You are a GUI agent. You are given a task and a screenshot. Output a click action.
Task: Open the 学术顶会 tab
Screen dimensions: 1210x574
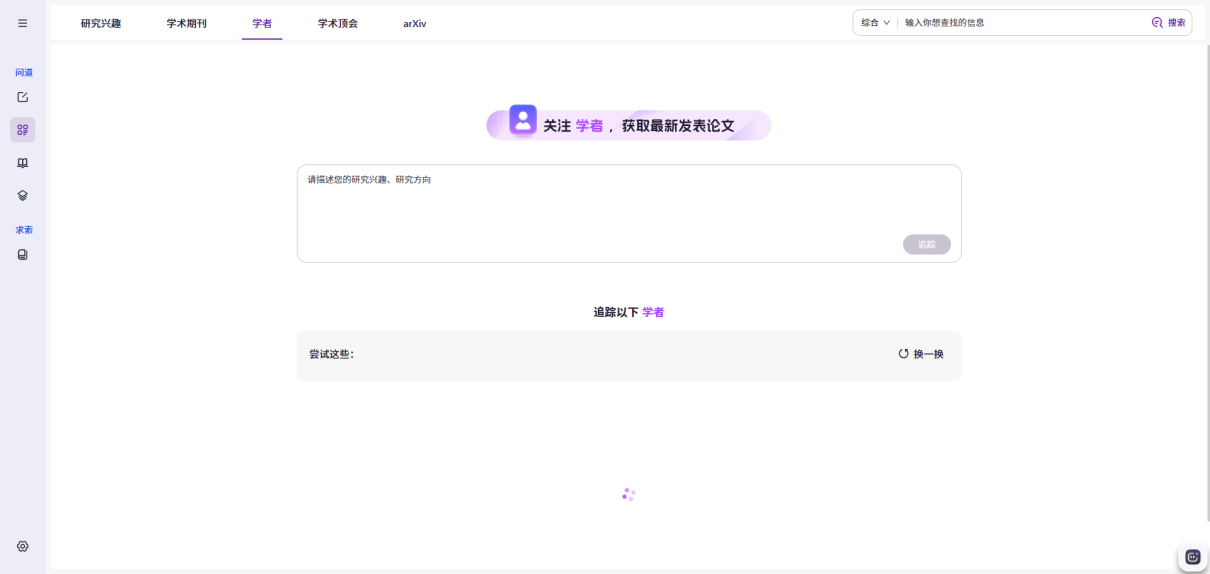point(338,23)
